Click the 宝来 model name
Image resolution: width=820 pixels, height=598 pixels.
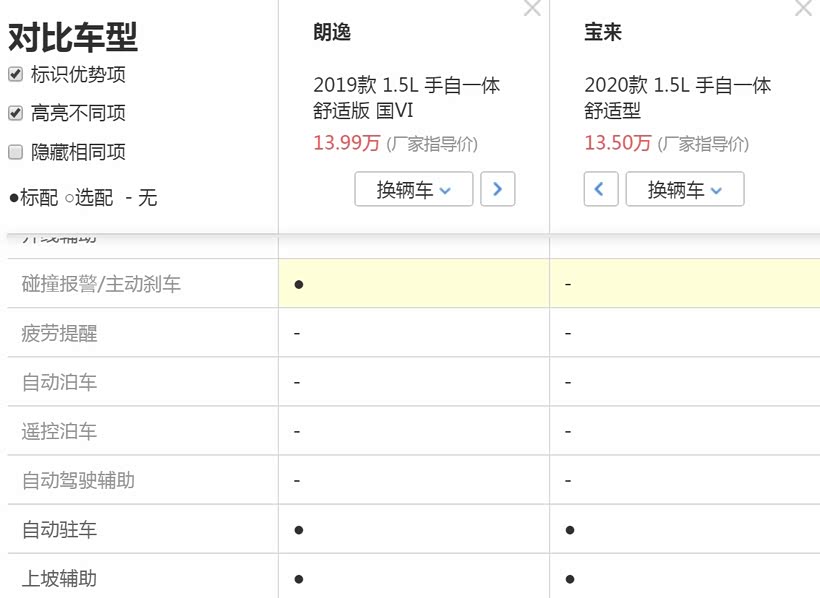pyautogui.click(x=603, y=32)
